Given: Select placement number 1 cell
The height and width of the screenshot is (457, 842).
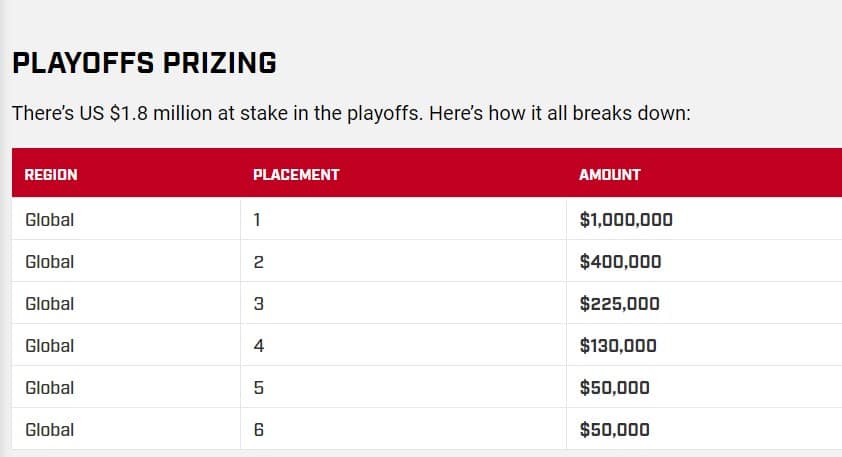Looking at the screenshot, I should pyautogui.click(x=258, y=220).
